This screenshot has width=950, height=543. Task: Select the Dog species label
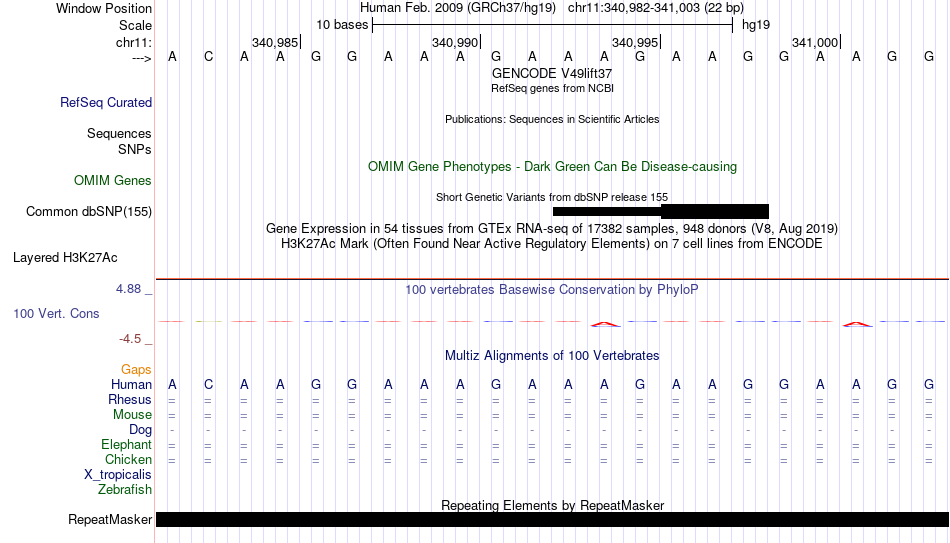140,430
